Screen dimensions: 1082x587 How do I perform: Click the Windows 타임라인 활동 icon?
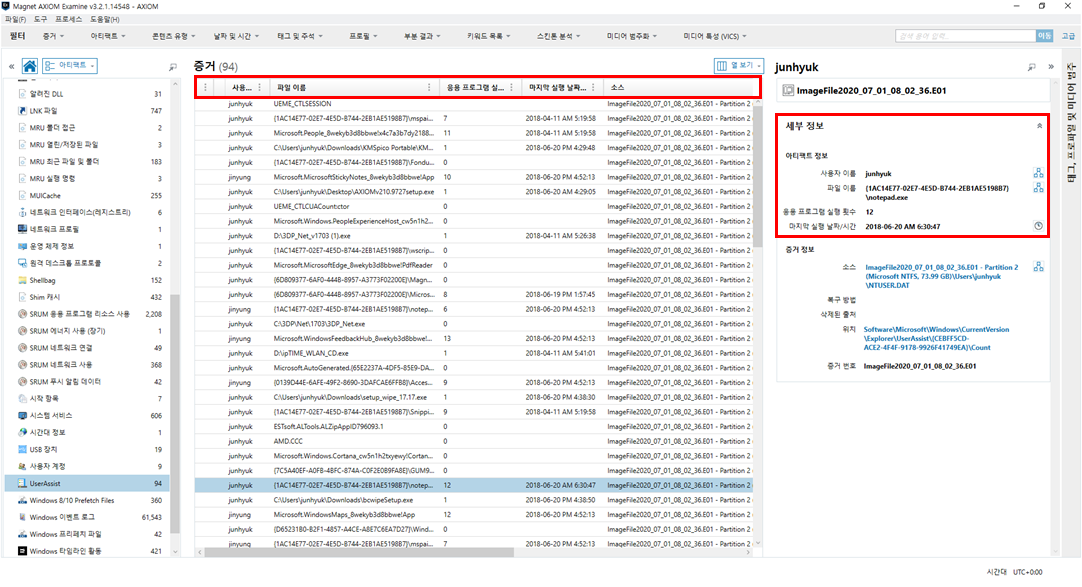[22, 551]
